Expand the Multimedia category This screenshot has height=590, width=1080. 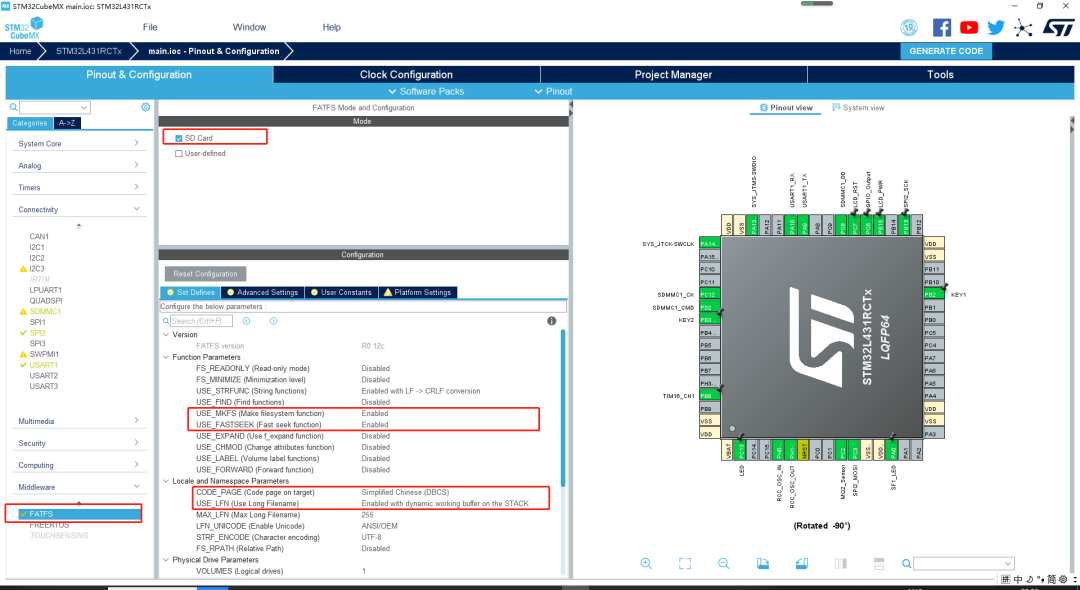point(79,421)
